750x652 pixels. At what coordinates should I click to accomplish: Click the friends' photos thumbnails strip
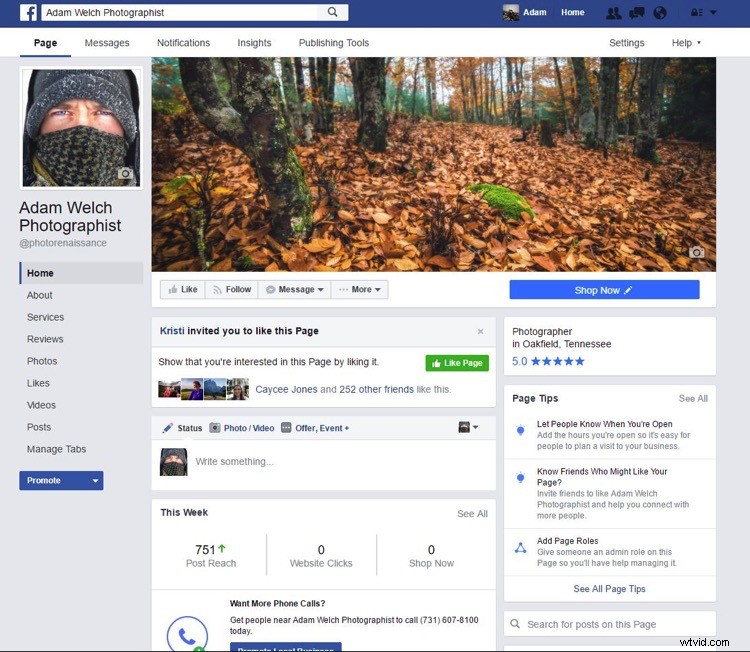(x=203, y=389)
